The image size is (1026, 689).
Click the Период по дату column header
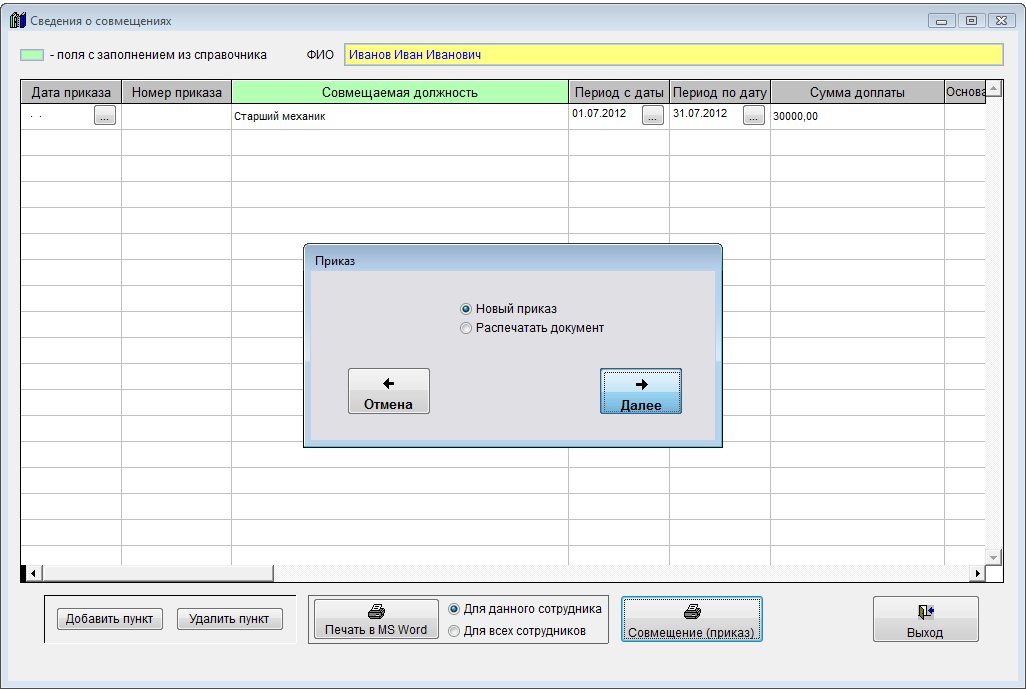[x=720, y=92]
